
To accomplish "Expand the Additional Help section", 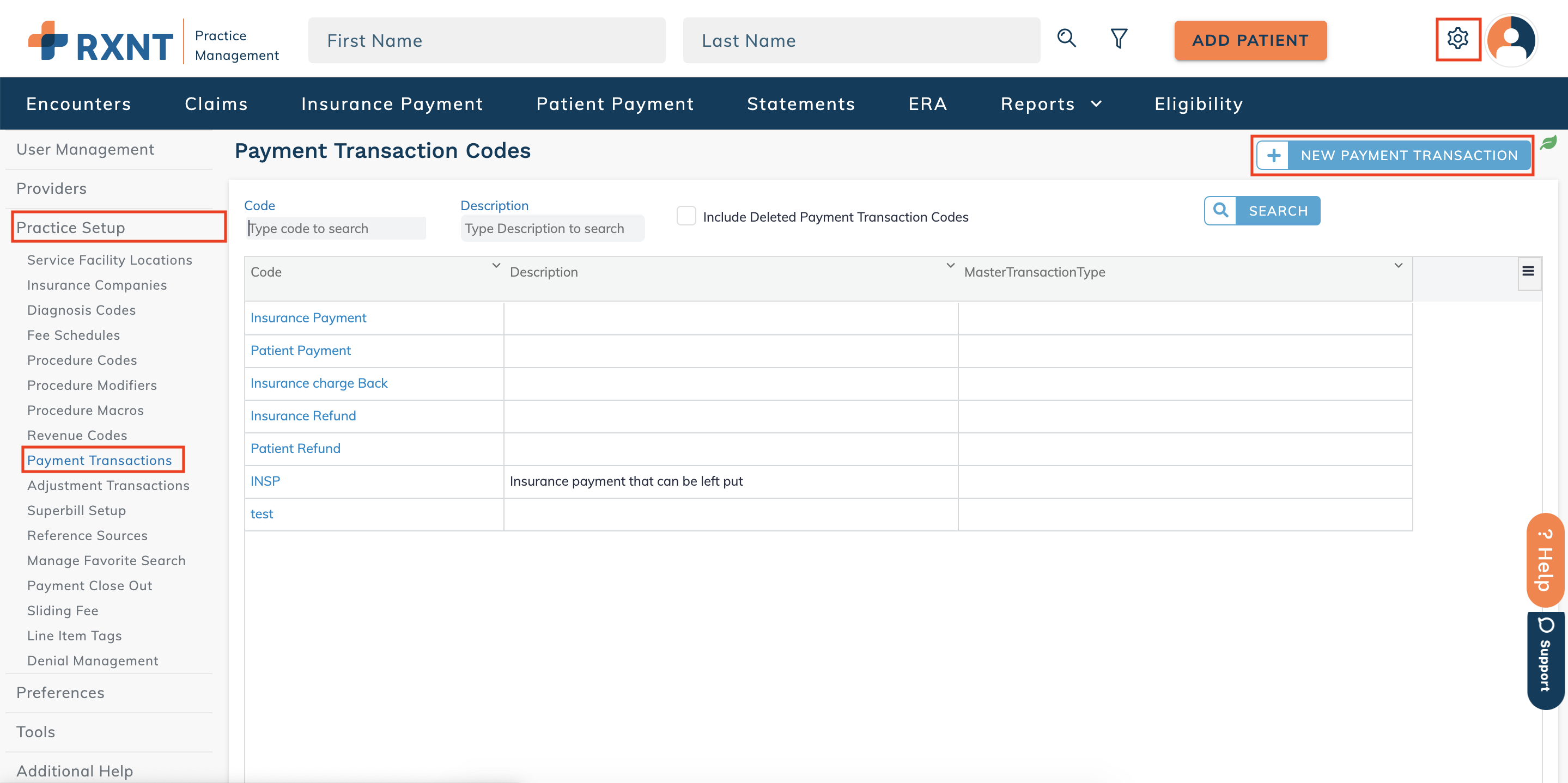I will click(74, 770).
